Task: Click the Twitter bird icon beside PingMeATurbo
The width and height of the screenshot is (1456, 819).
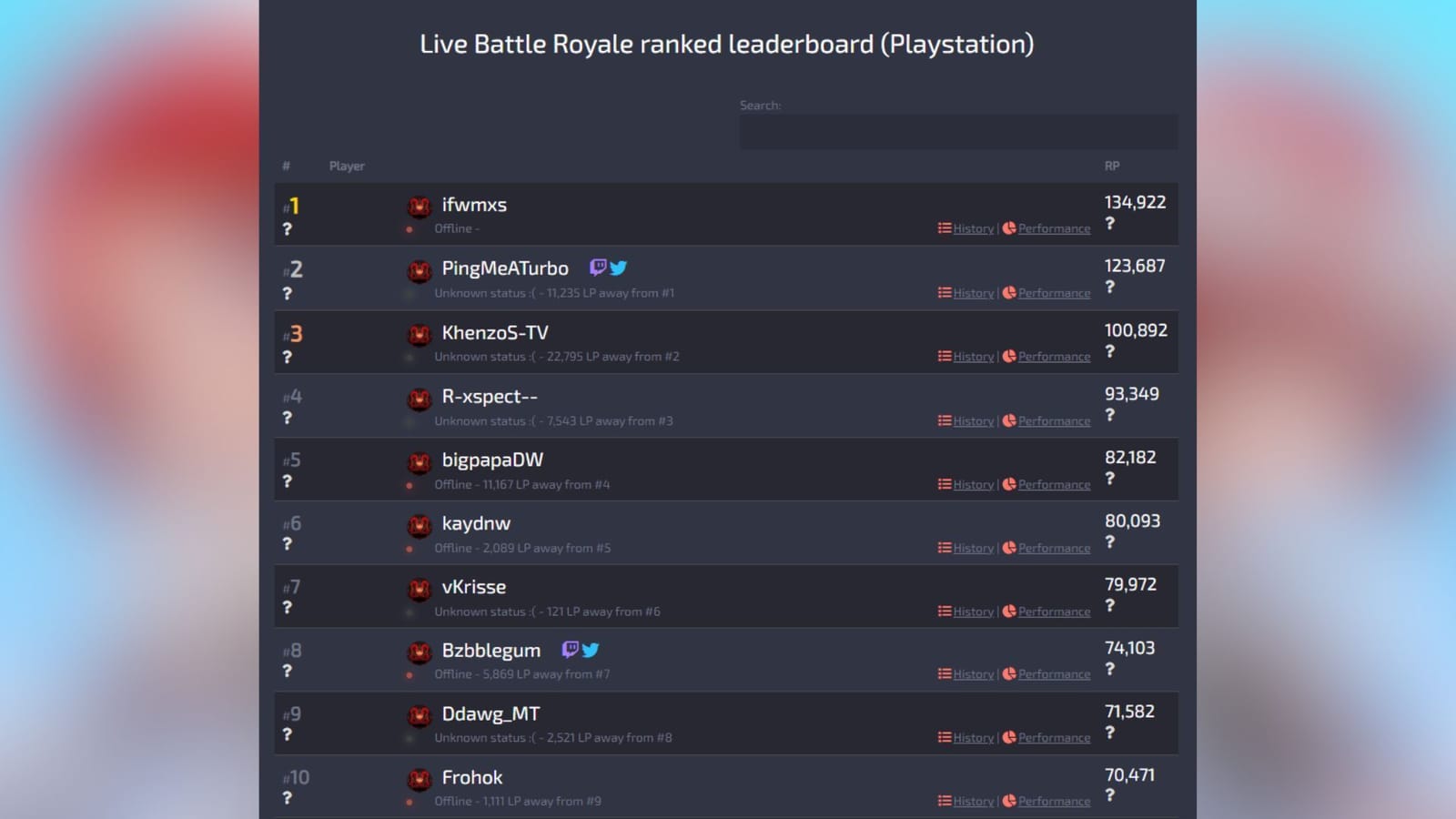Action: pyautogui.click(x=619, y=268)
